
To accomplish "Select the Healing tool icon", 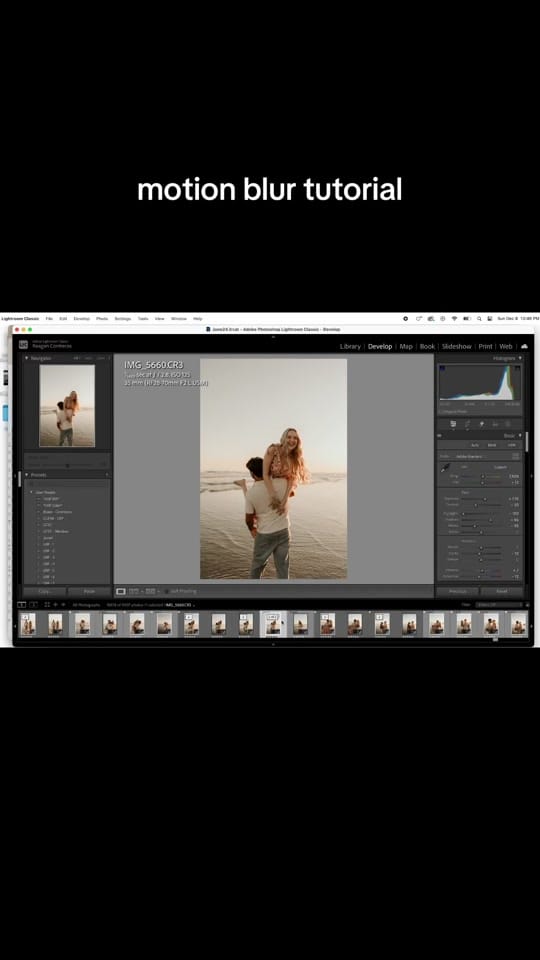I will [482, 424].
